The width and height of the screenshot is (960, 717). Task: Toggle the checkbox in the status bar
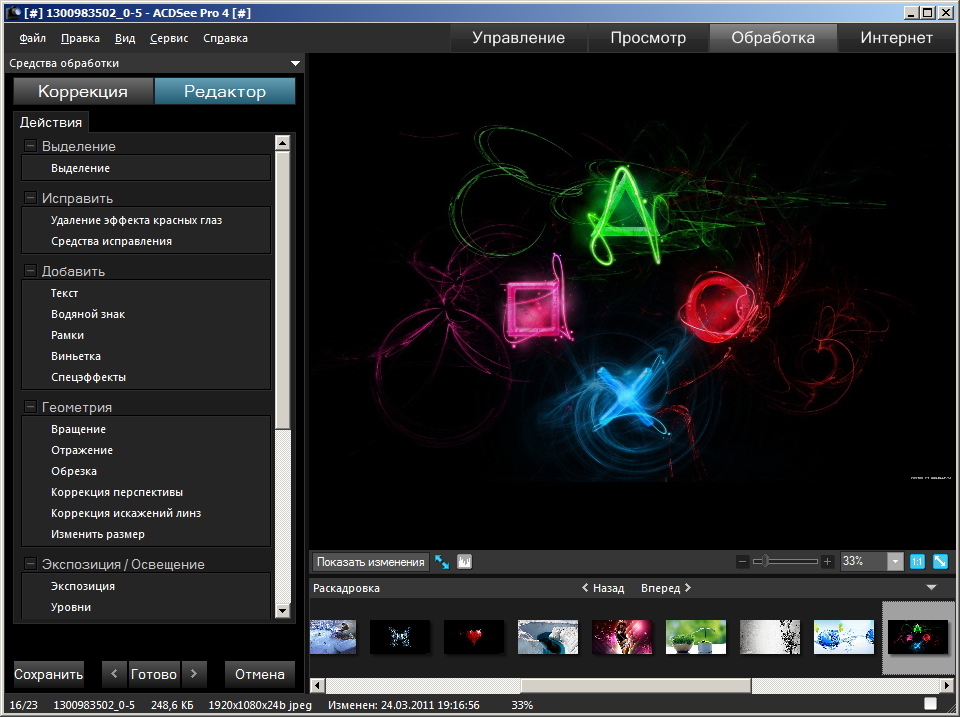[930, 704]
